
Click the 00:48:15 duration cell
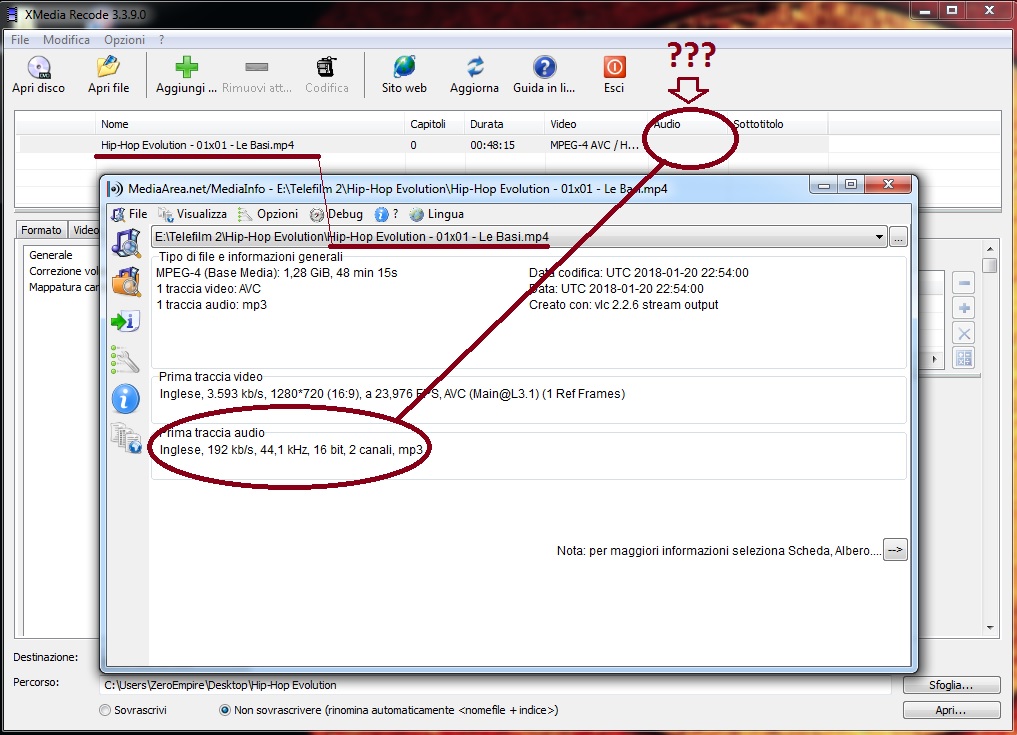[x=492, y=145]
